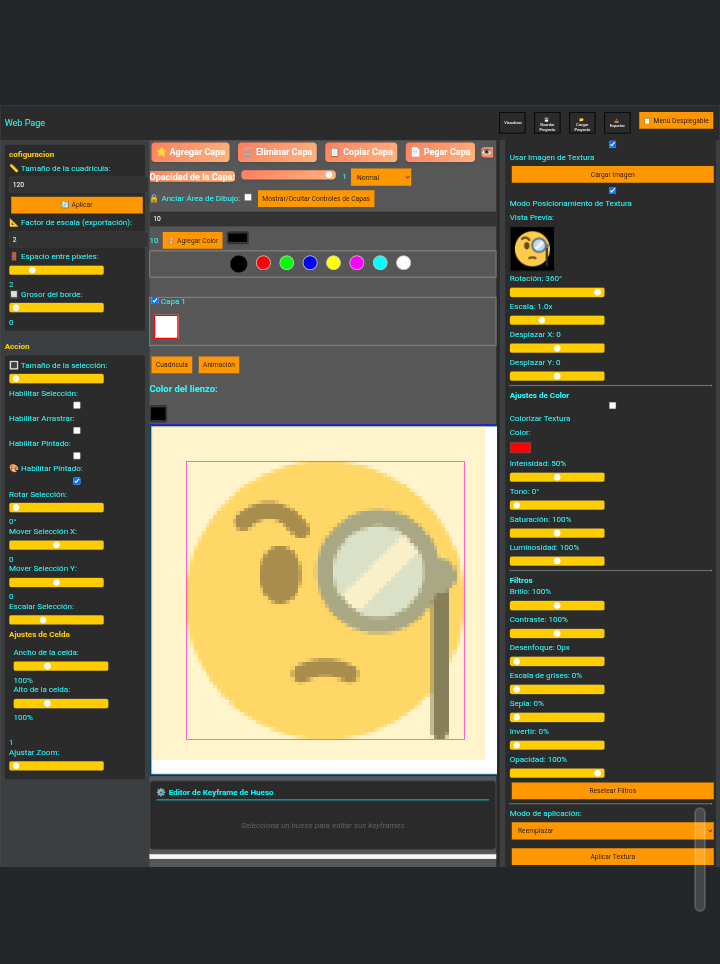This screenshot has width=720, height=964.
Task: Select the black palette circle
Action: point(239,263)
